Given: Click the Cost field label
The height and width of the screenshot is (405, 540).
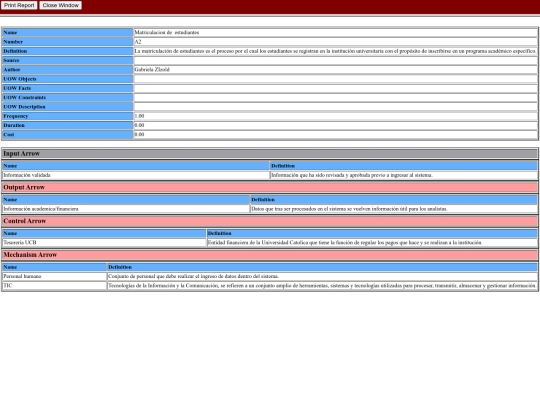Looking at the screenshot, I should click(x=9, y=135).
